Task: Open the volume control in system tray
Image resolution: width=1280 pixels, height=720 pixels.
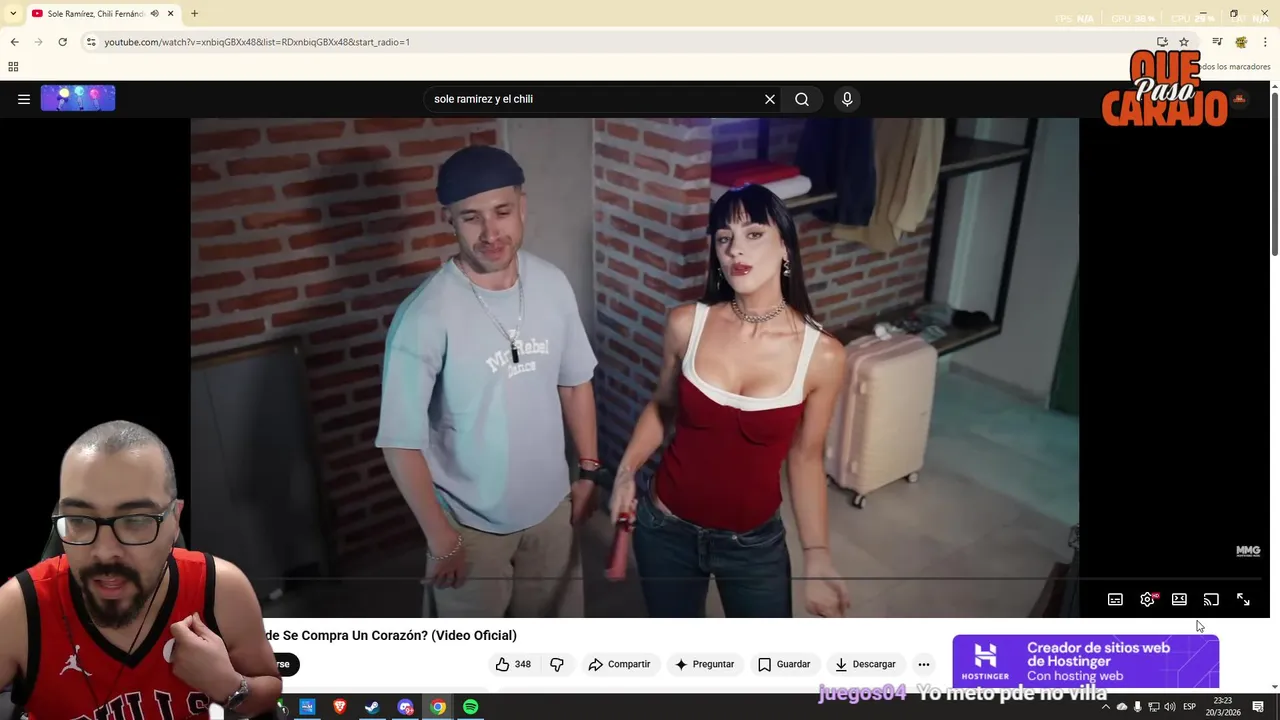Action: coord(1170,707)
